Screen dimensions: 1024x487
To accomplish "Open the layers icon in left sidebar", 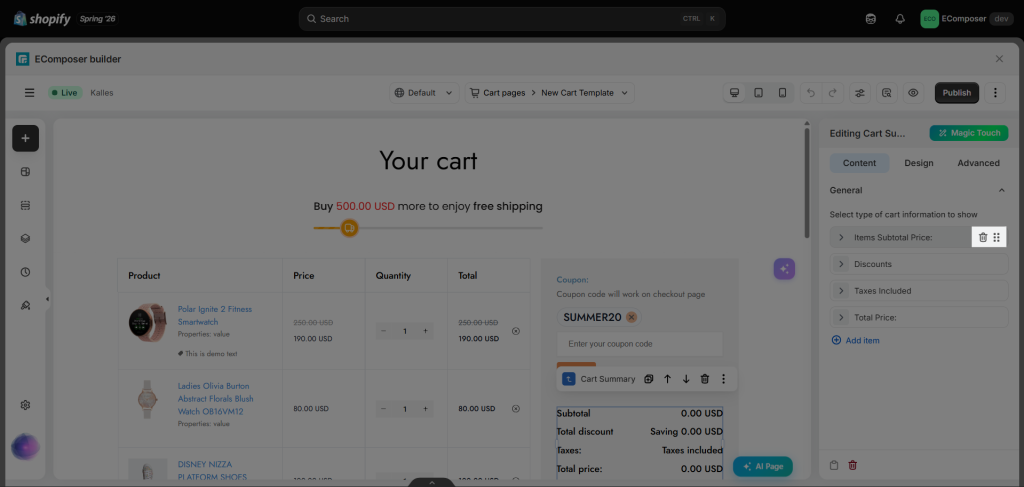I will (25, 238).
